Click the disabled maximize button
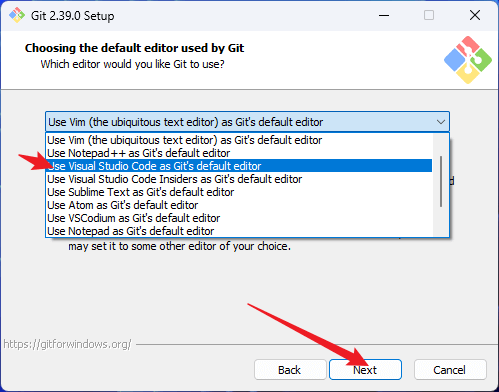The width and height of the screenshot is (499, 392). pyautogui.click(x=429, y=15)
